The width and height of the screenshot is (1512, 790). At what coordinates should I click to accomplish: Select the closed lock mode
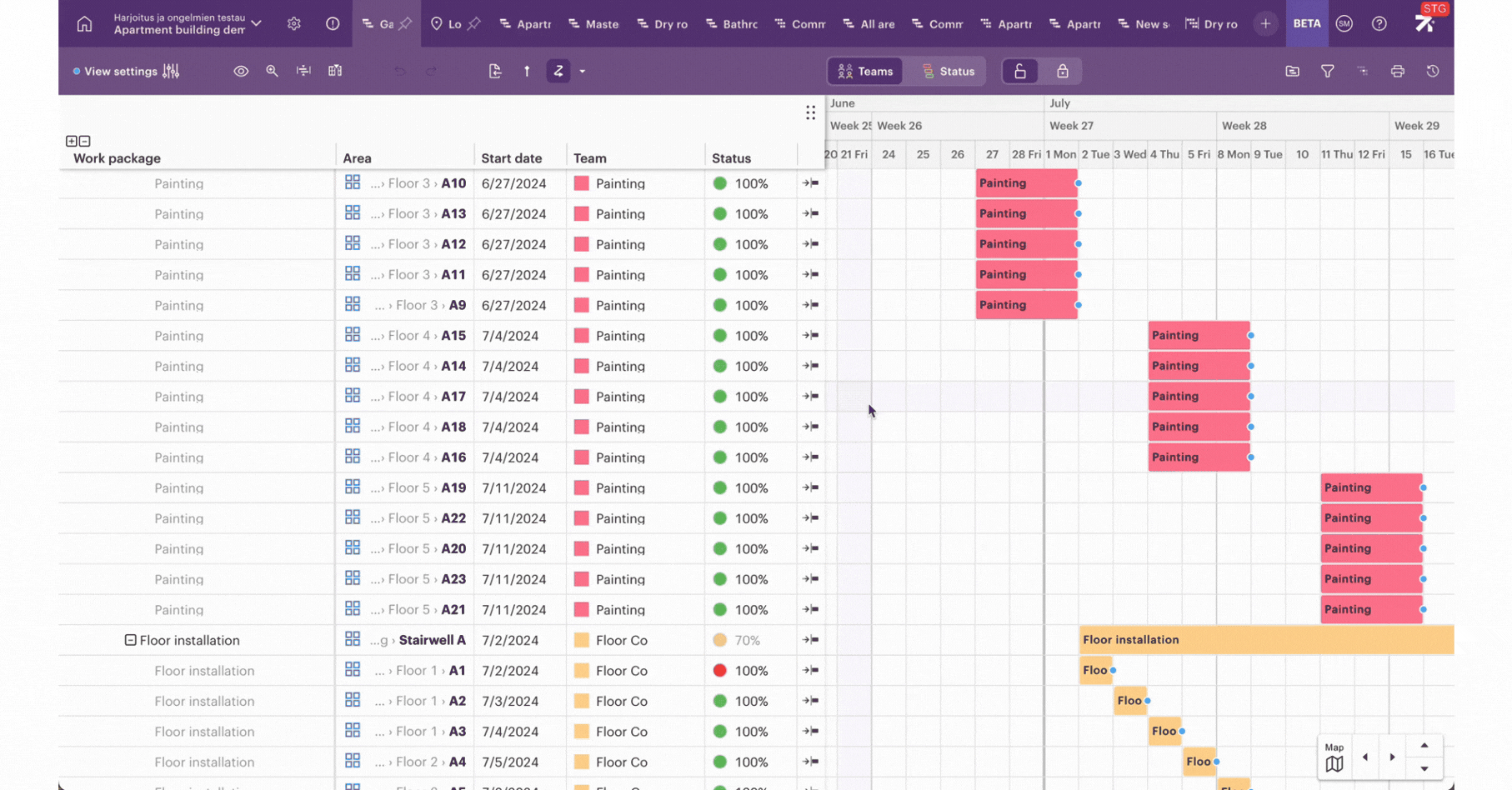point(1062,72)
